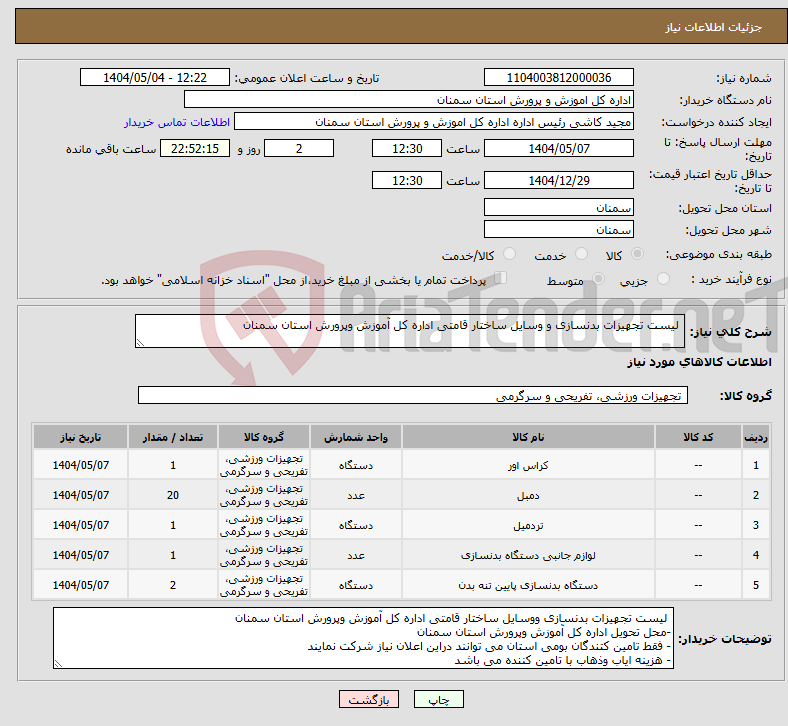Click the response deadline date 1404/05/07 field
The height and width of the screenshot is (726, 788).
coord(558,148)
